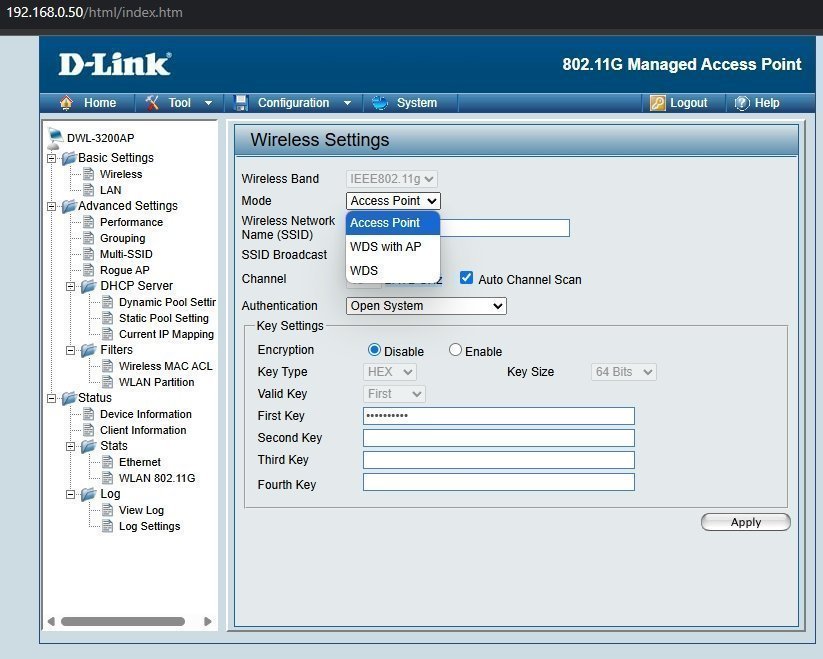Click the DWL-3200AP device icon
Image resolution: width=823 pixels, height=659 pixels.
point(55,137)
